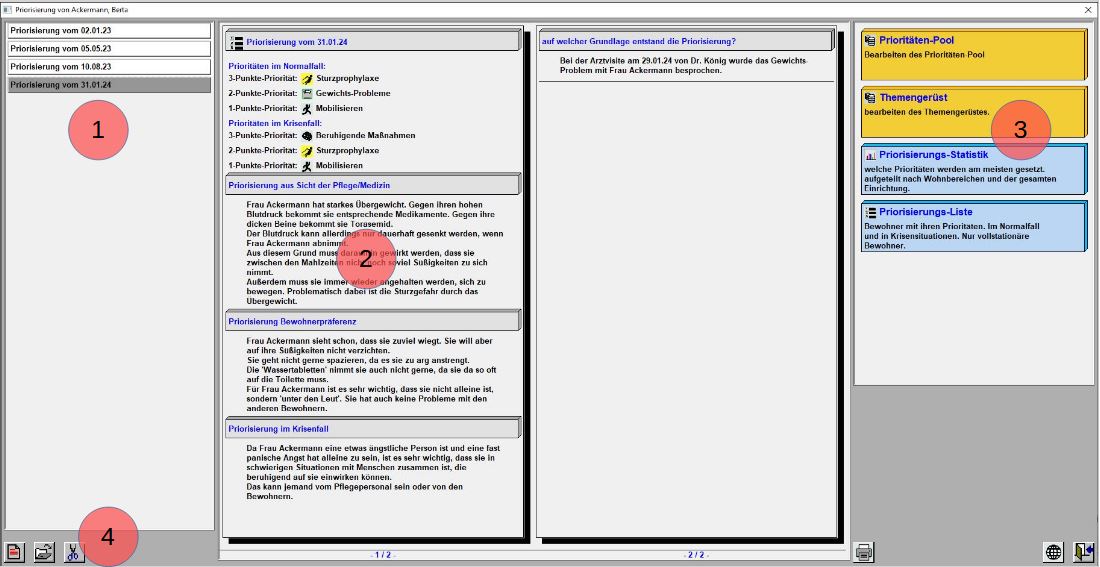1100x567 pixels.
Task: Open the Priorisierungs-Statistik card
Action: point(972,169)
